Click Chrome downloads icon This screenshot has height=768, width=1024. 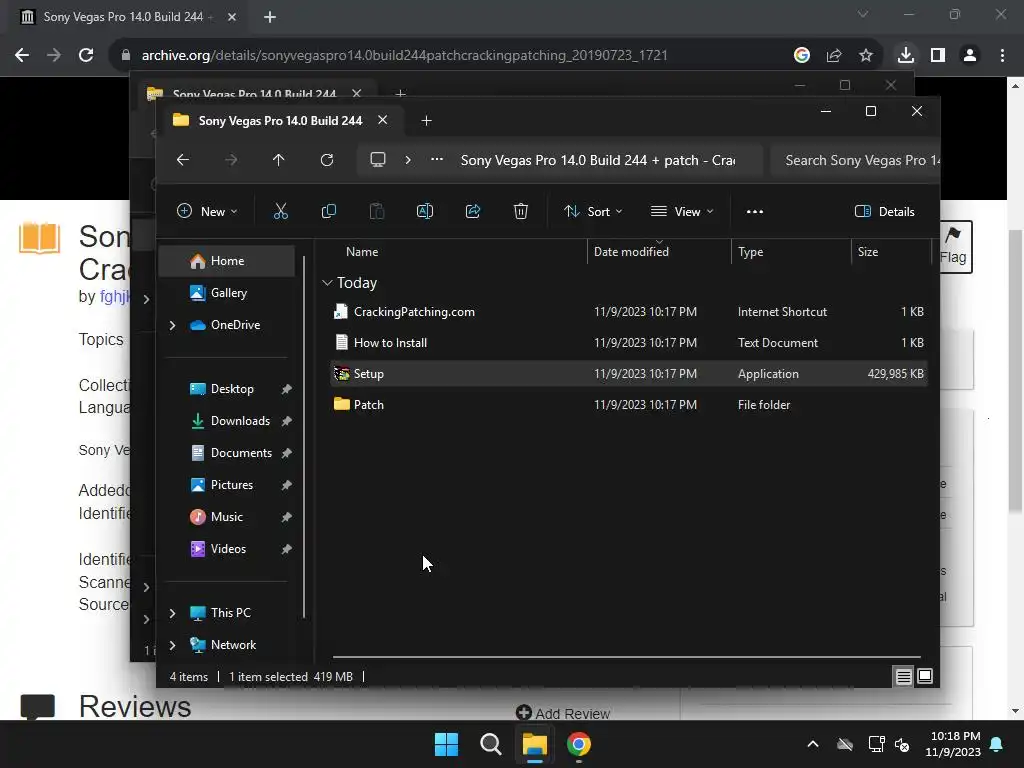point(906,55)
